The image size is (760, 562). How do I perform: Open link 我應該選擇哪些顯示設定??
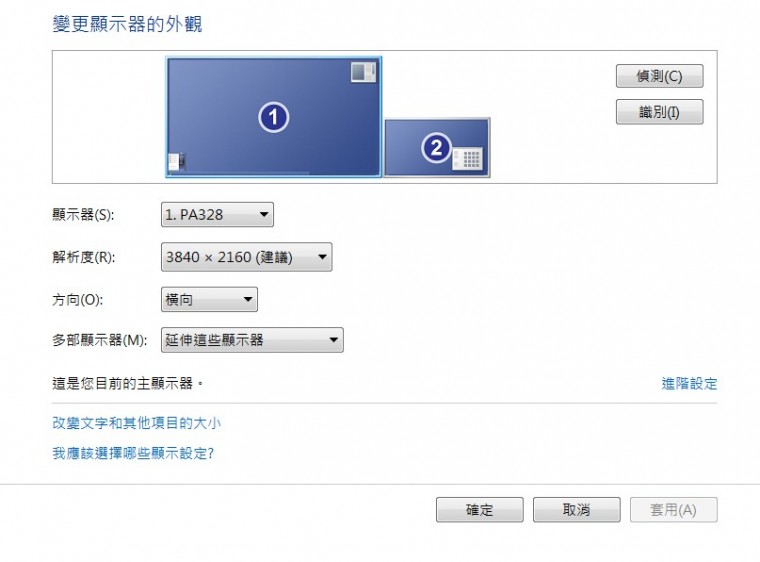tap(133, 453)
